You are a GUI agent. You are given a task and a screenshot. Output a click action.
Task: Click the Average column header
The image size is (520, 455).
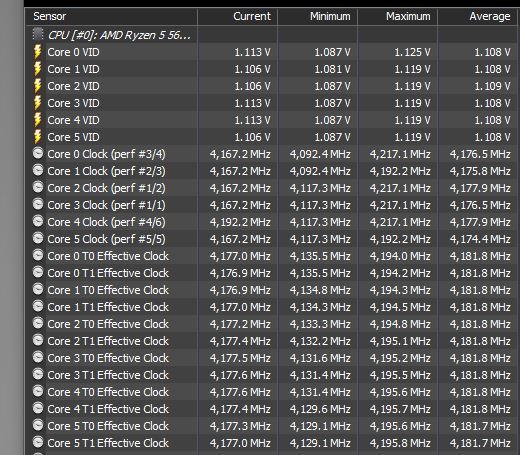(x=478, y=16)
